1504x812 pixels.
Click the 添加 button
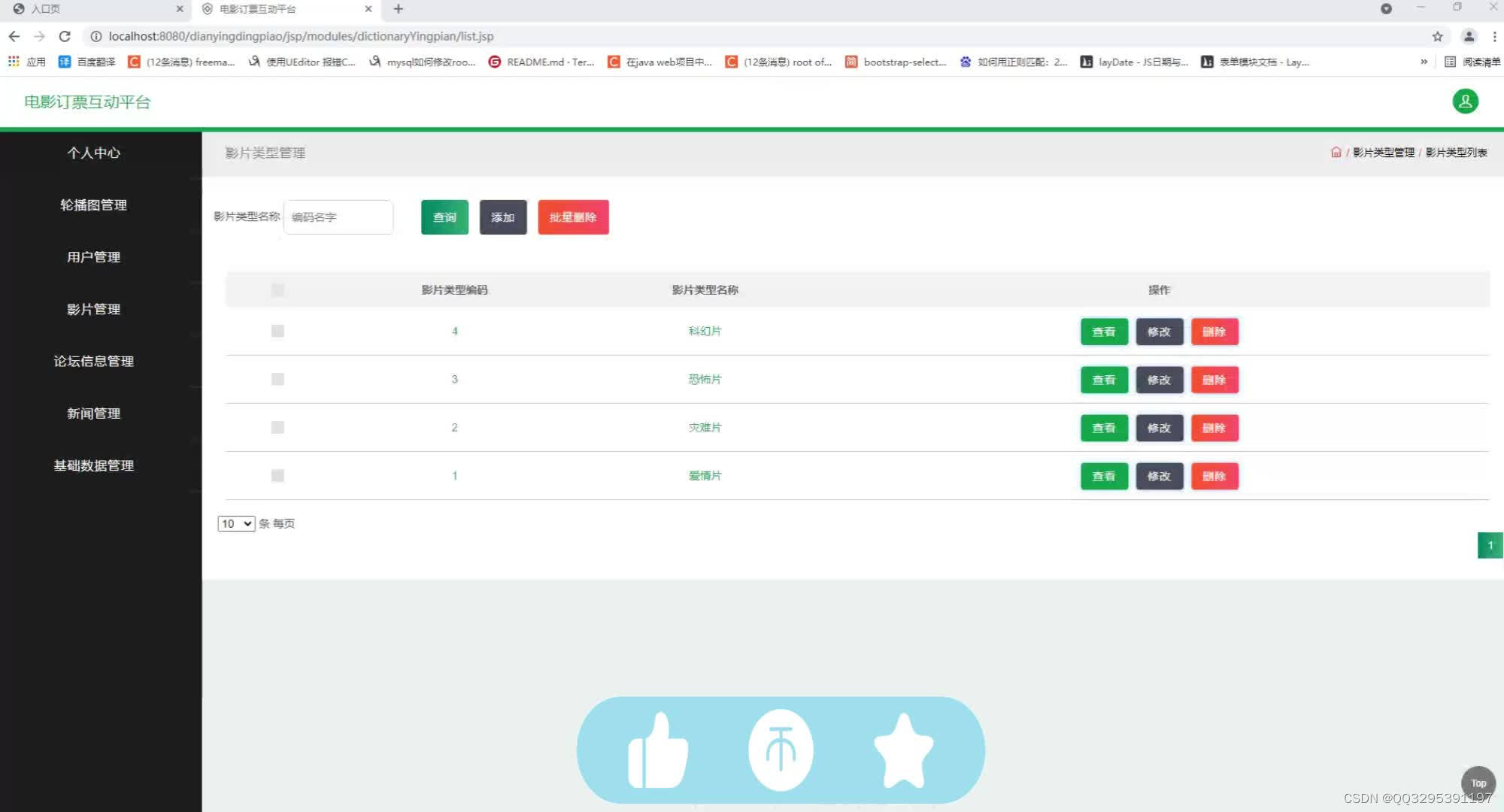[x=503, y=217]
